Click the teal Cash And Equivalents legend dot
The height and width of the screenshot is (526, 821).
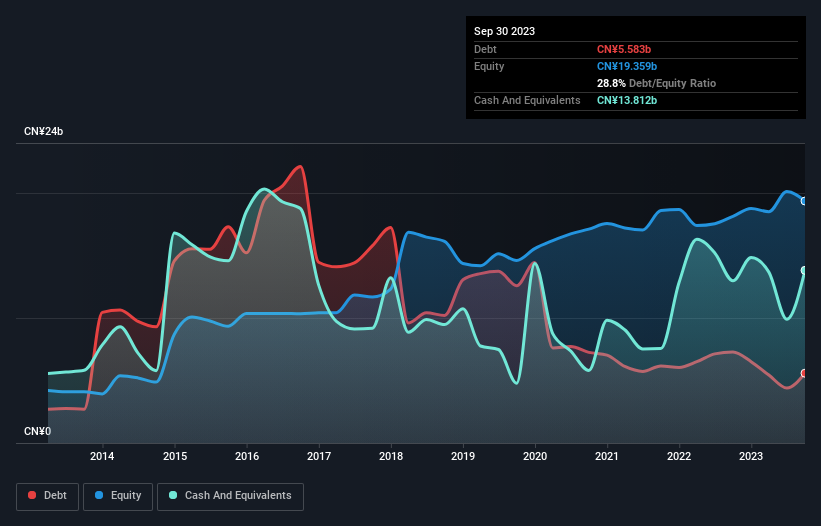click(x=173, y=495)
